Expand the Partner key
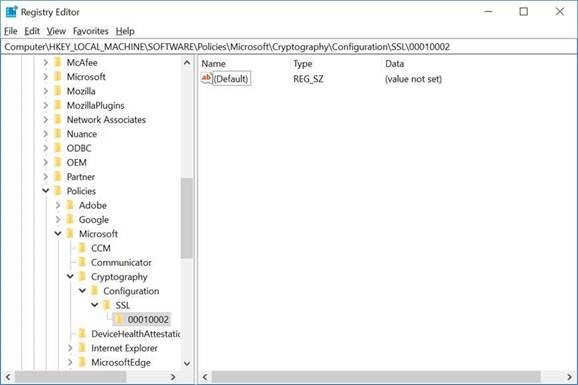This screenshot has height=385, width=578. [45, 177]
